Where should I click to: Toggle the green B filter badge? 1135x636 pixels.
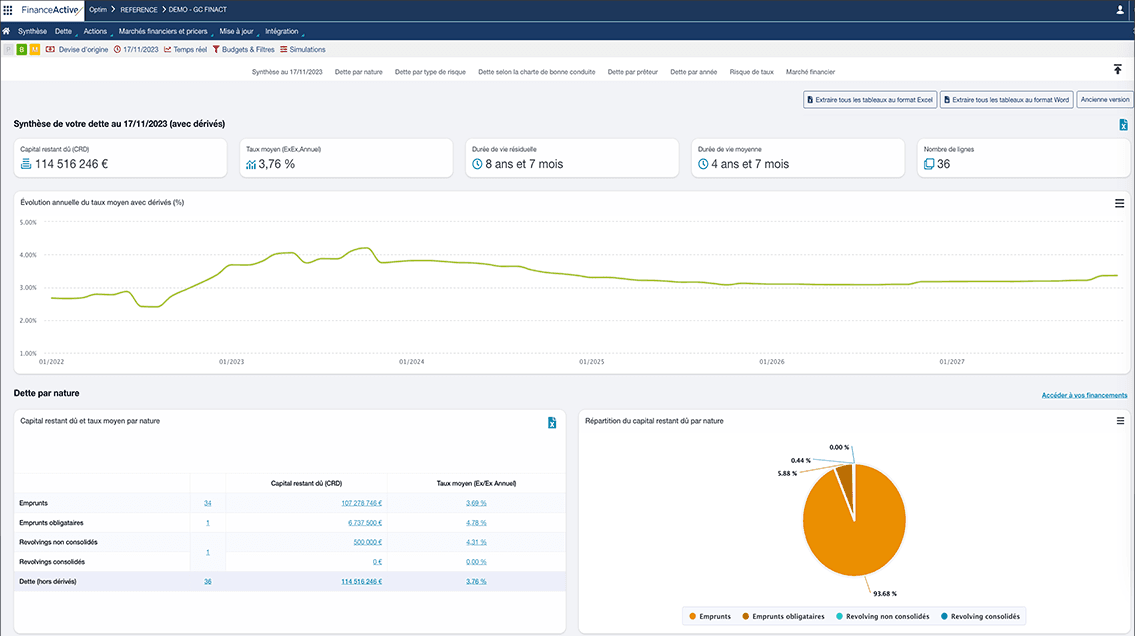pos(21,49)
